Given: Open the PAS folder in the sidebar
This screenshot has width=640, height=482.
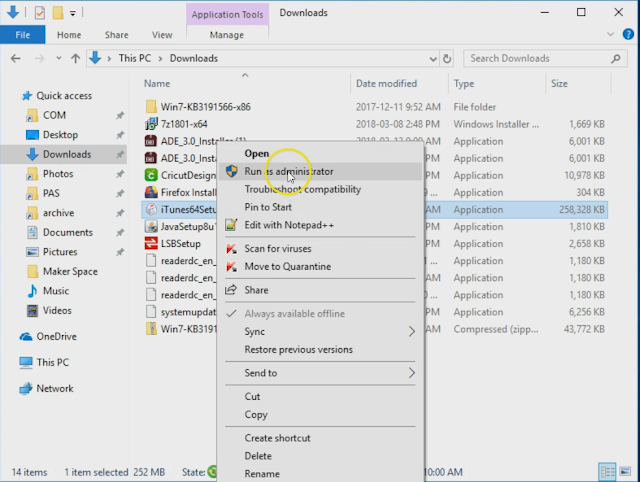Looking at the screenshot, I should click(51, 193).
